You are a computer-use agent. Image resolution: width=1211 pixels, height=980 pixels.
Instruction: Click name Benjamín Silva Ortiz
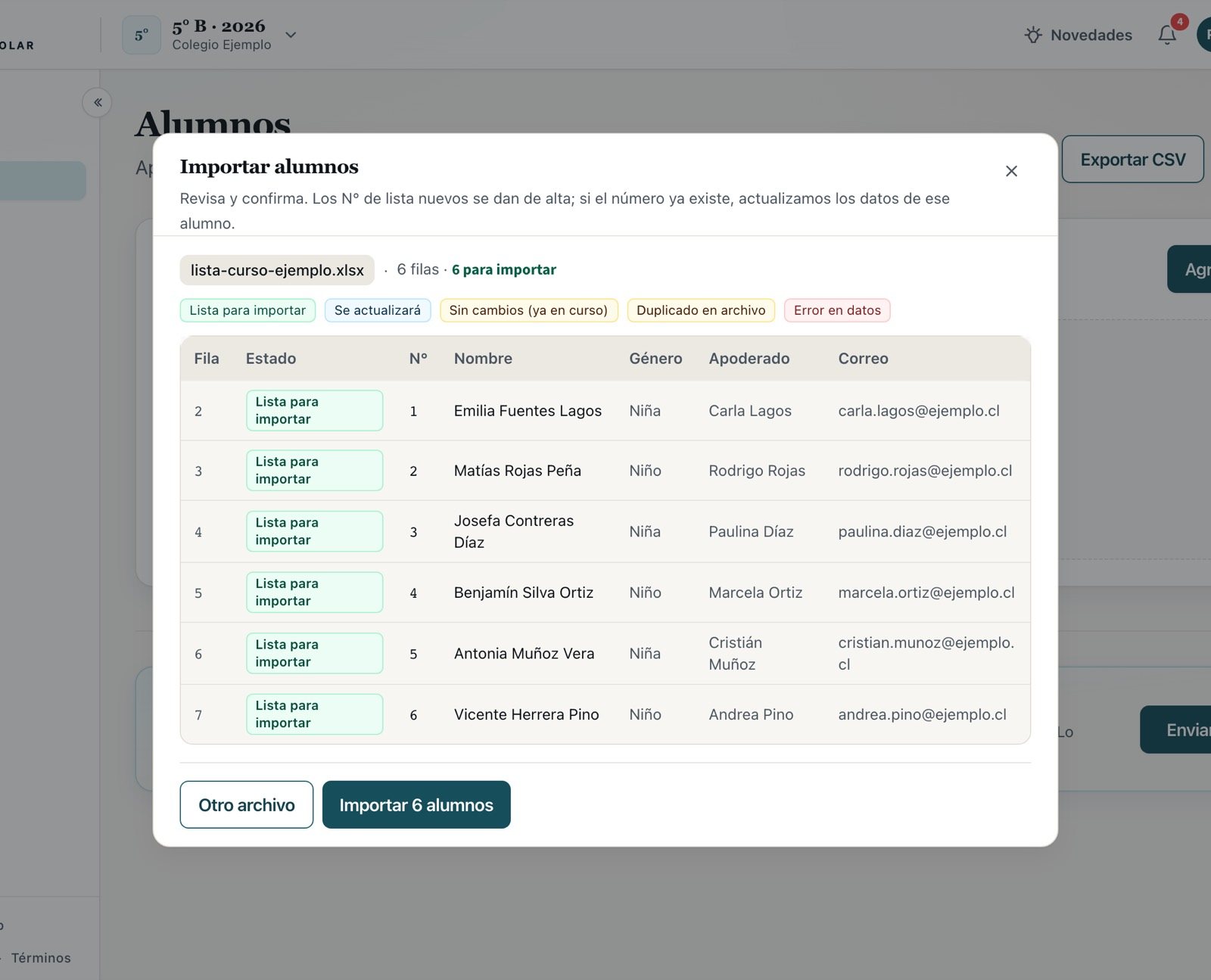tap(524, 593)
